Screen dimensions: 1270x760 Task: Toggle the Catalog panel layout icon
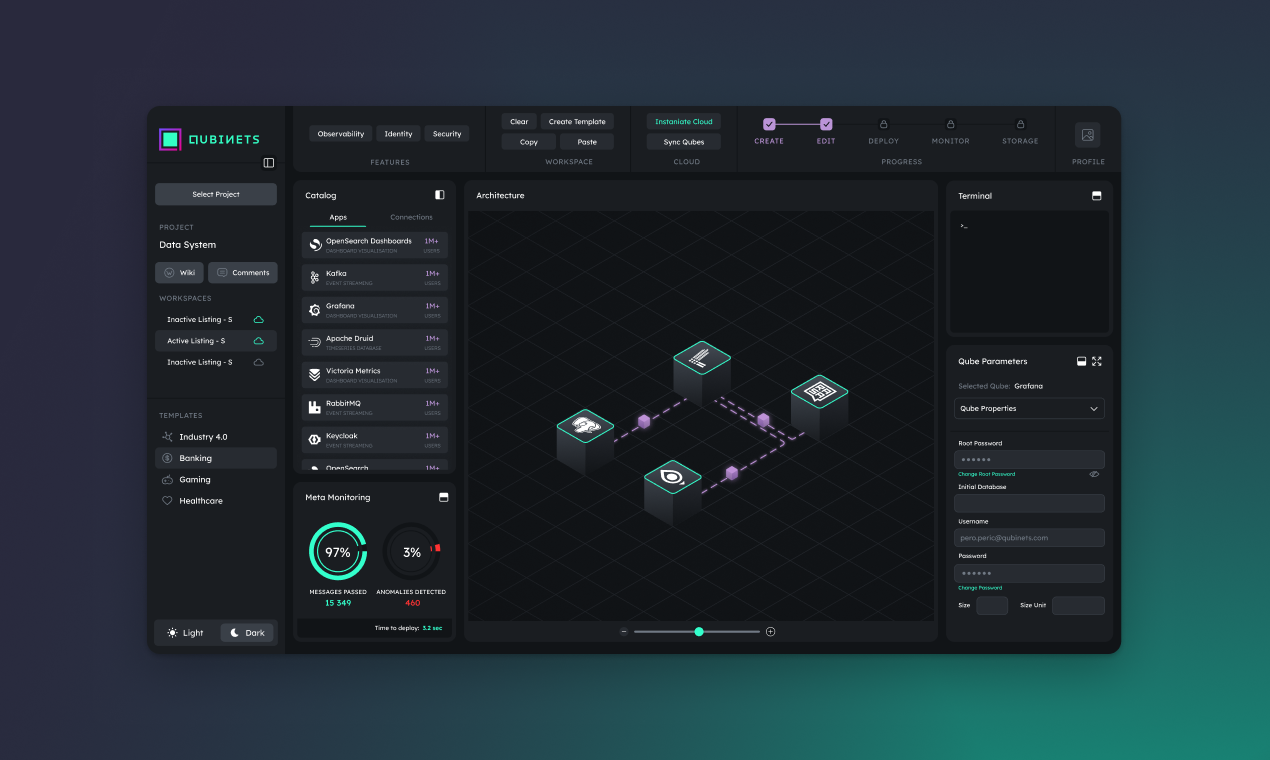pyautogui.click(x=440, y=195)
